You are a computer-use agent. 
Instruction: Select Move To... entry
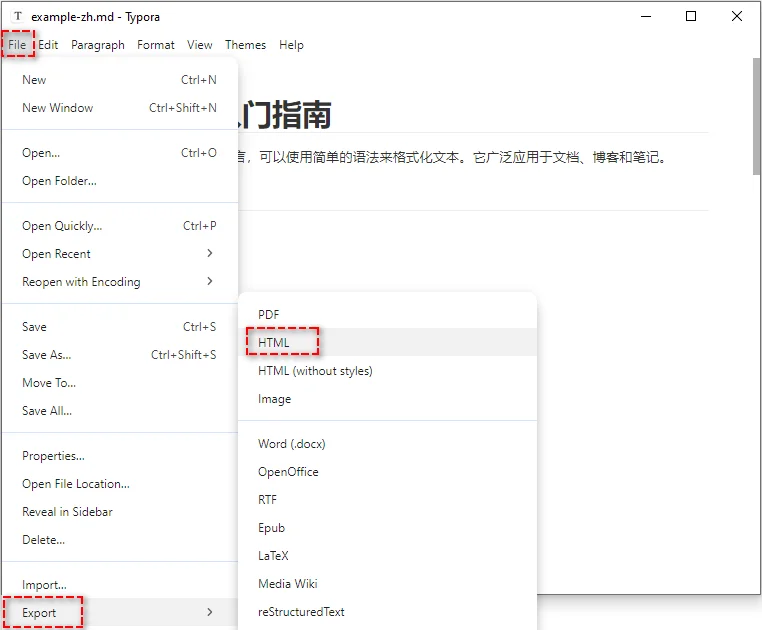point(120,383)
